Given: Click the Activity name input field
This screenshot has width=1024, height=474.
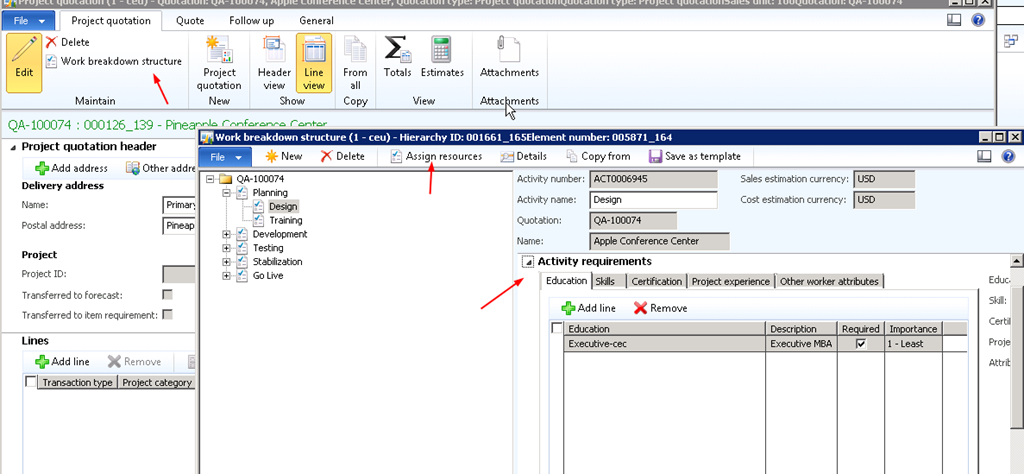Looking at the screenshot, I should coord(654,200).
